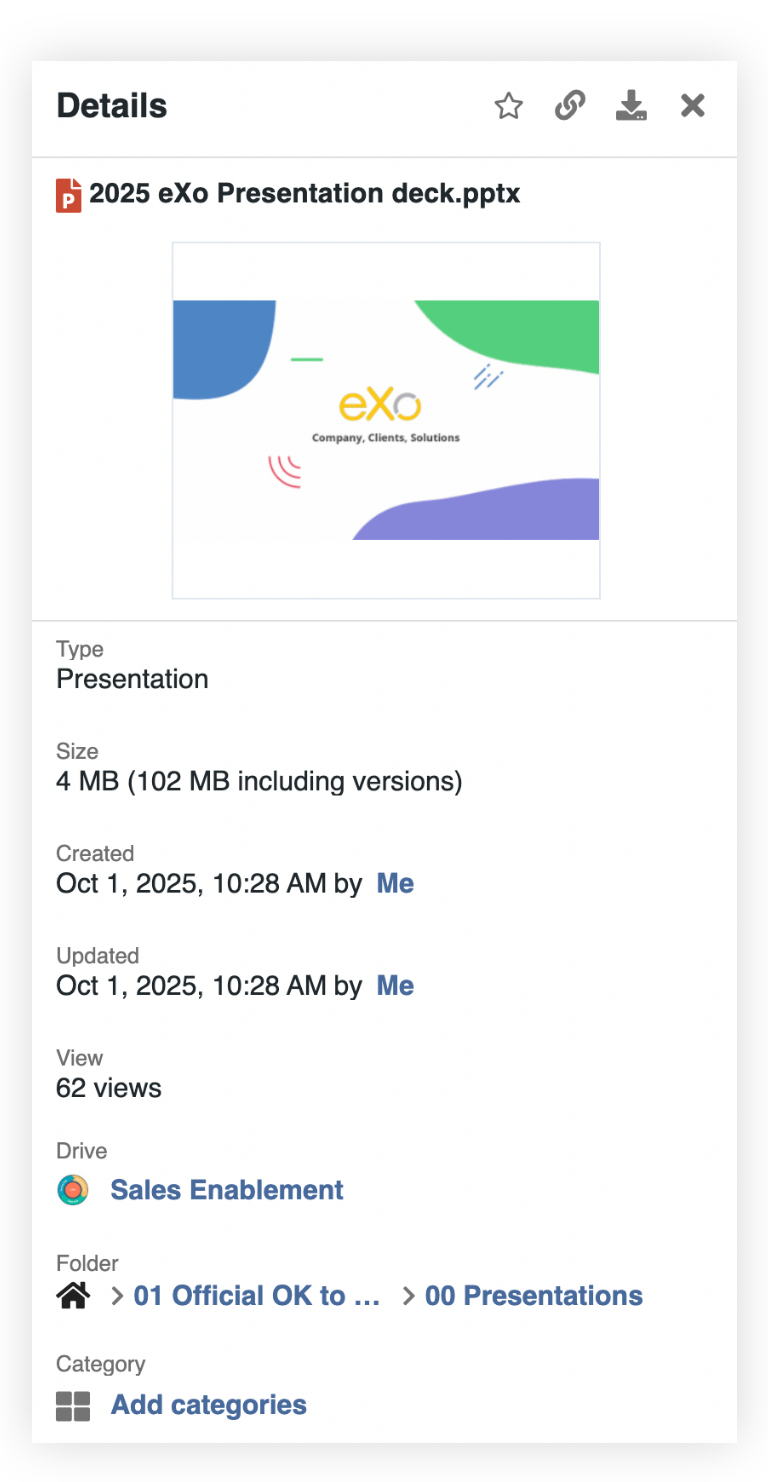Open the '01 Official OK to …' folder
The image size is (768, 1482).
pyautogui.click(x=257, y=1296)
